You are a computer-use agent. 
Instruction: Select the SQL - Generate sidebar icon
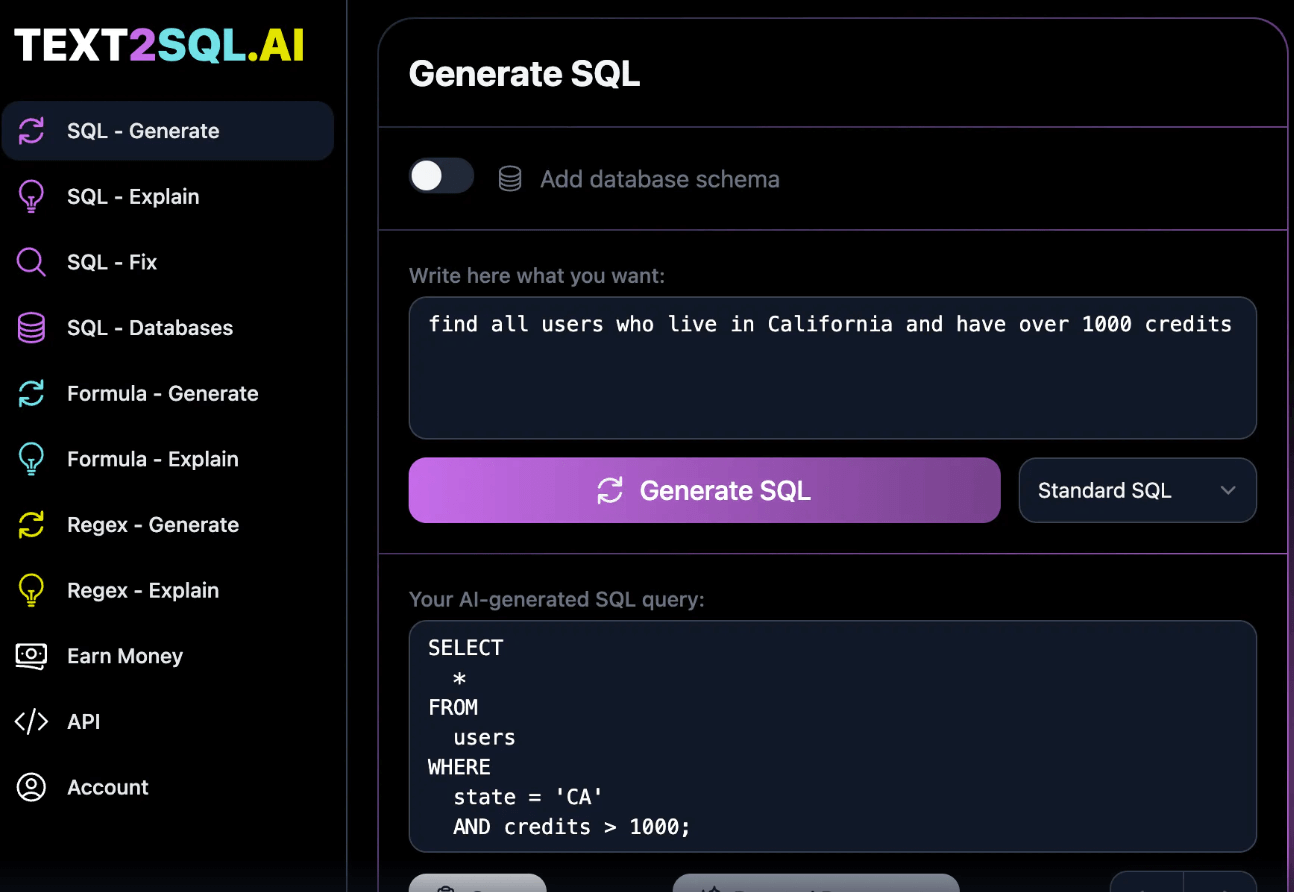coord(30,131)
